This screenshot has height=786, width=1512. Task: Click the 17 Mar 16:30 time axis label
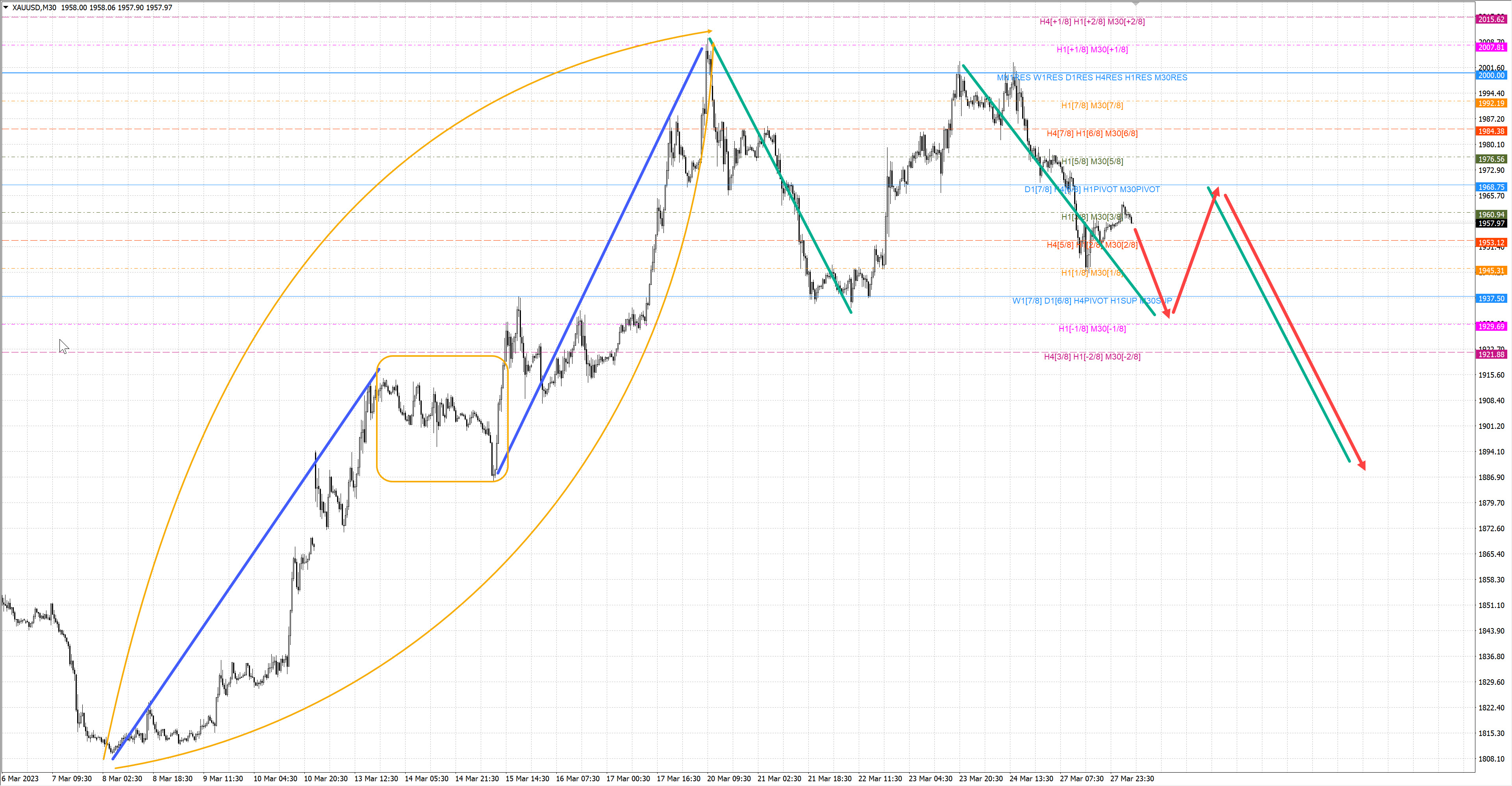point(678,779)
